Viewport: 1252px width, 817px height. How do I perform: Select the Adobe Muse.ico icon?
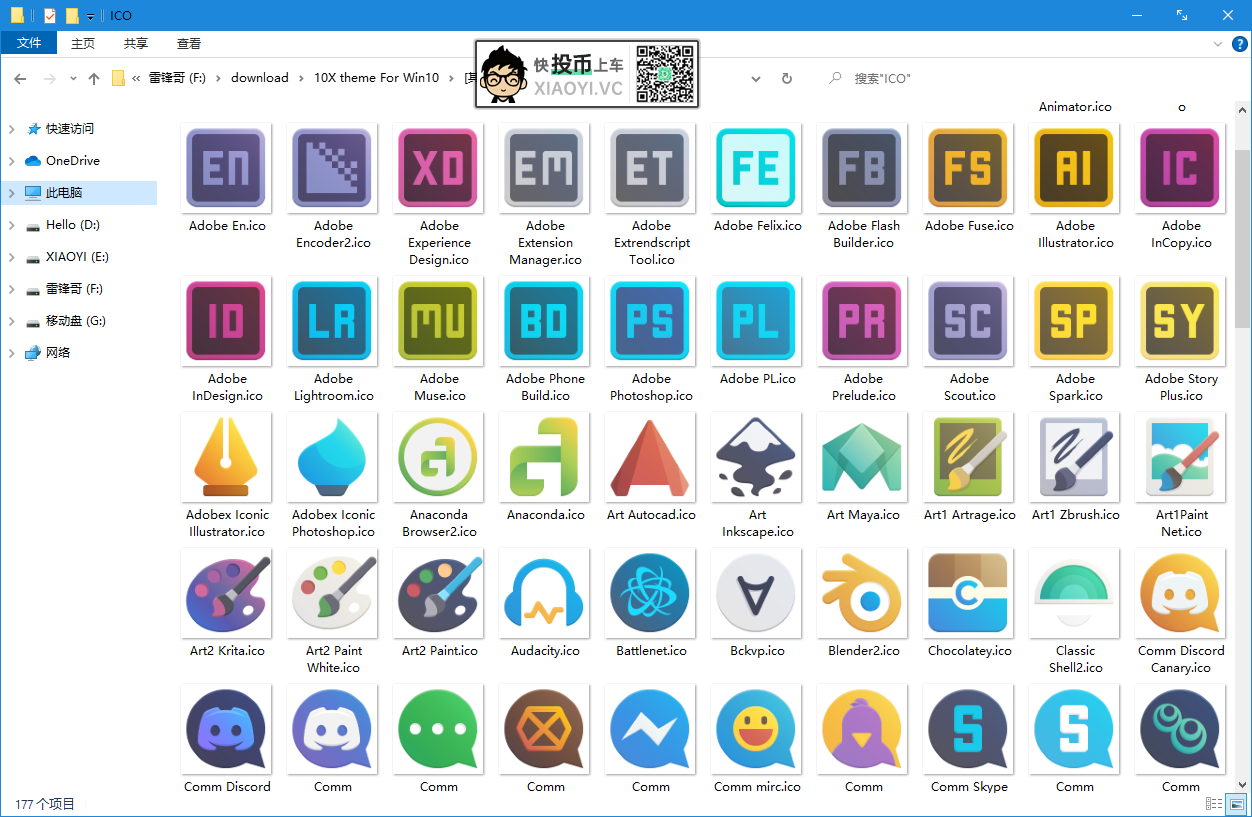coord(439,321)
